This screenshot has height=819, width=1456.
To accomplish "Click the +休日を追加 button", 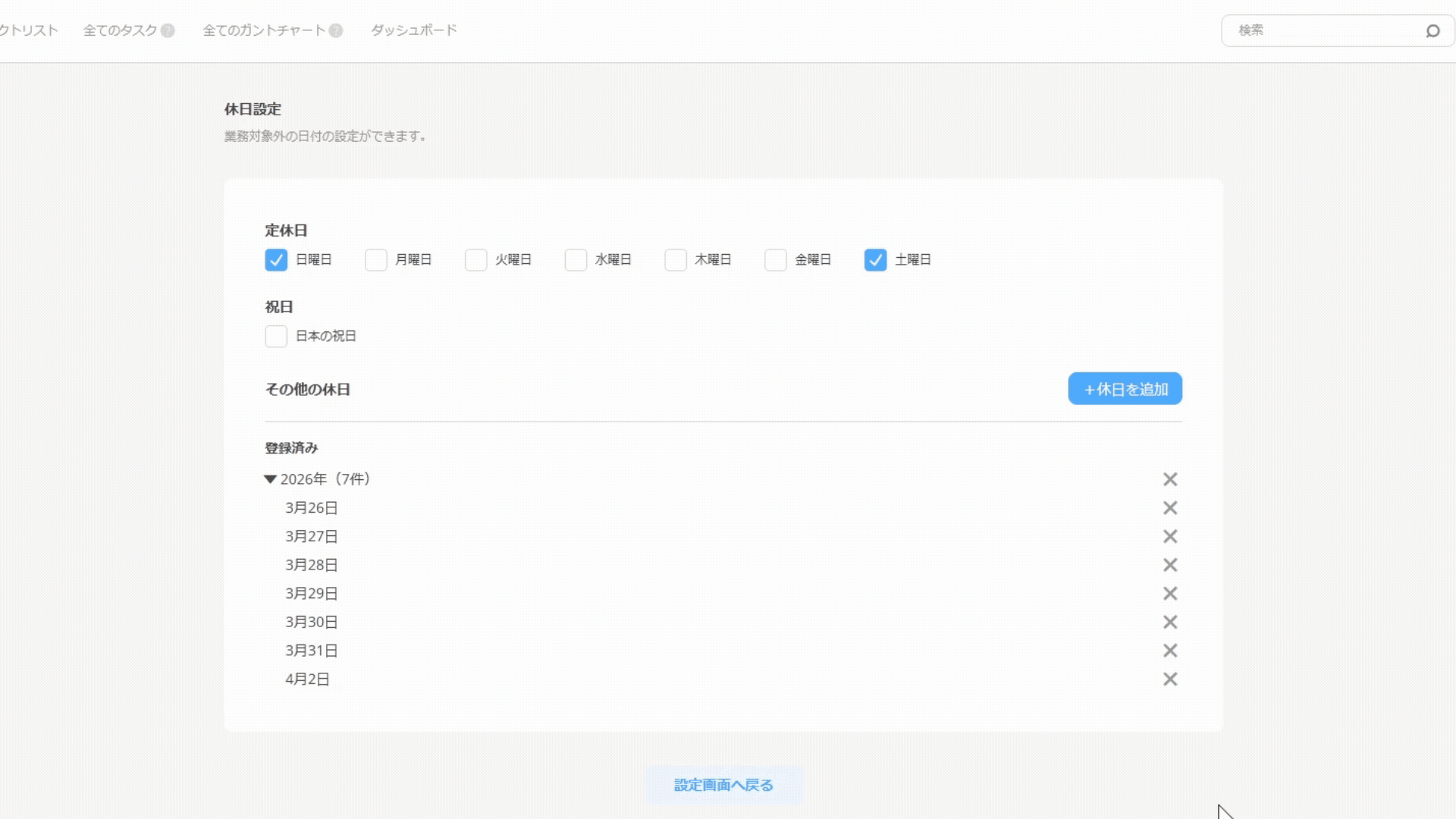I will 1125,389.
